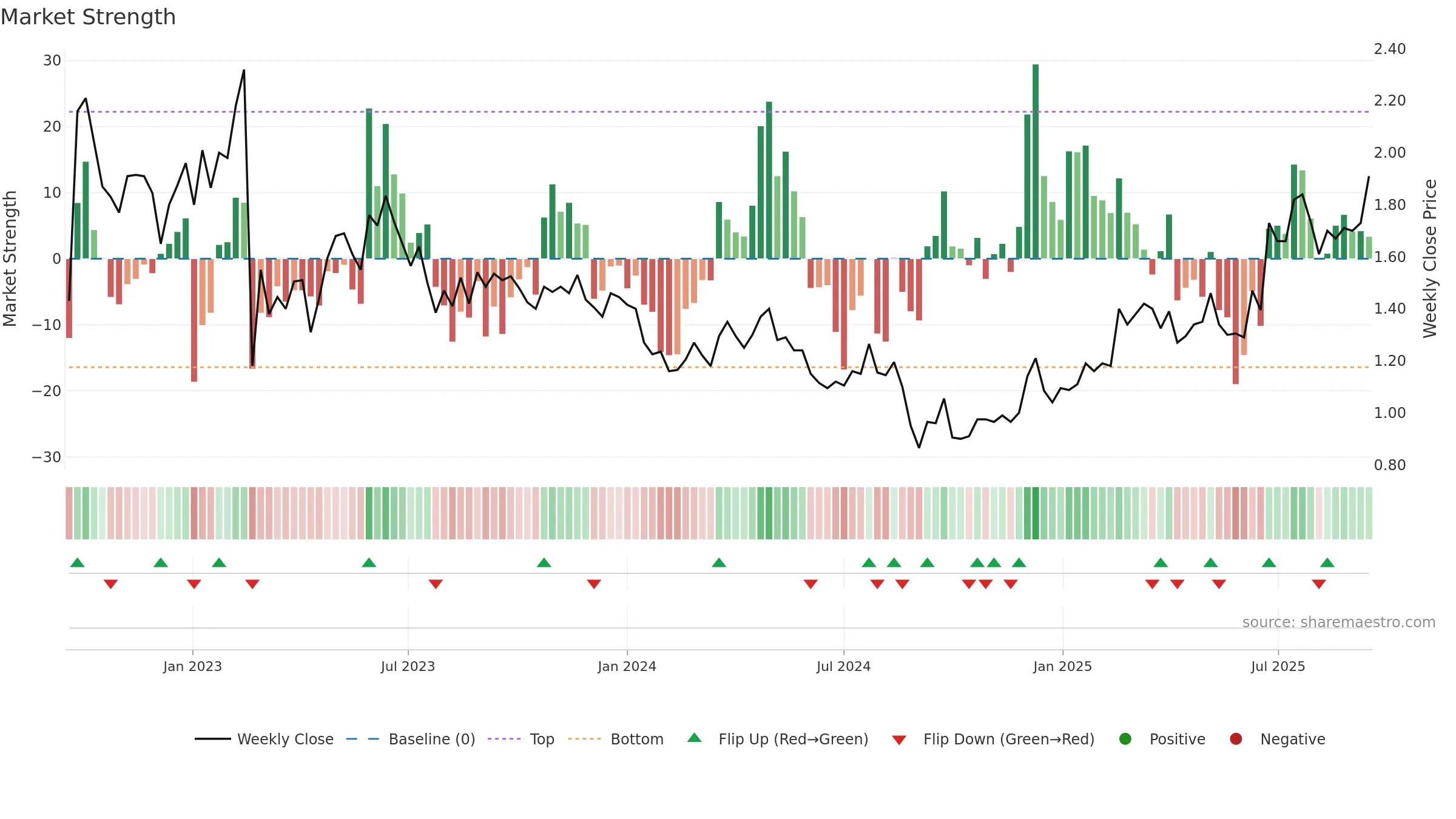Click the Weekly Close Price axis title
The width and height of the screenshot is (1456, 819).
1430,258
